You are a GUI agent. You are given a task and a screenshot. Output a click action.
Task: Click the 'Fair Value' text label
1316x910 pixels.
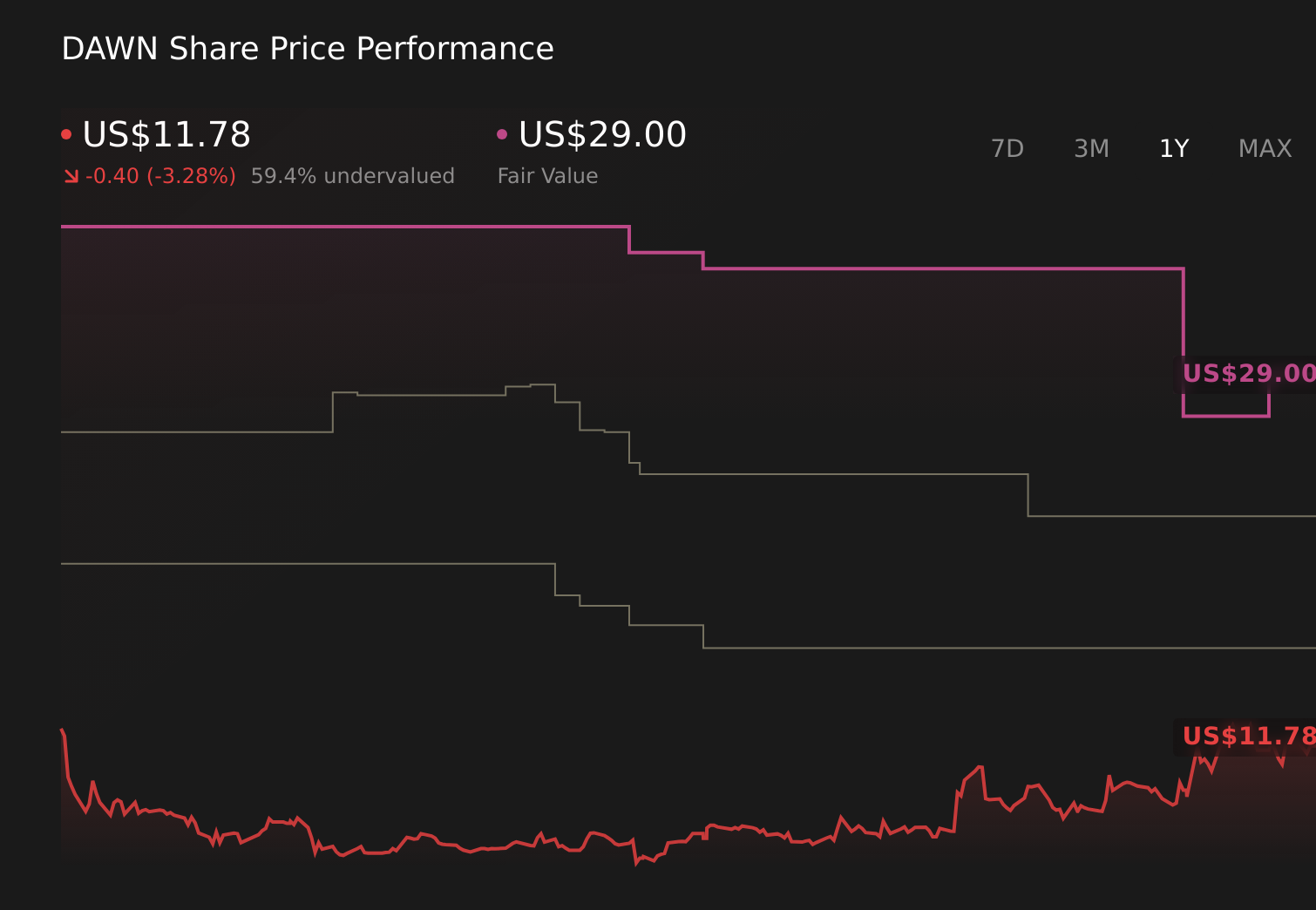point(547,175)
